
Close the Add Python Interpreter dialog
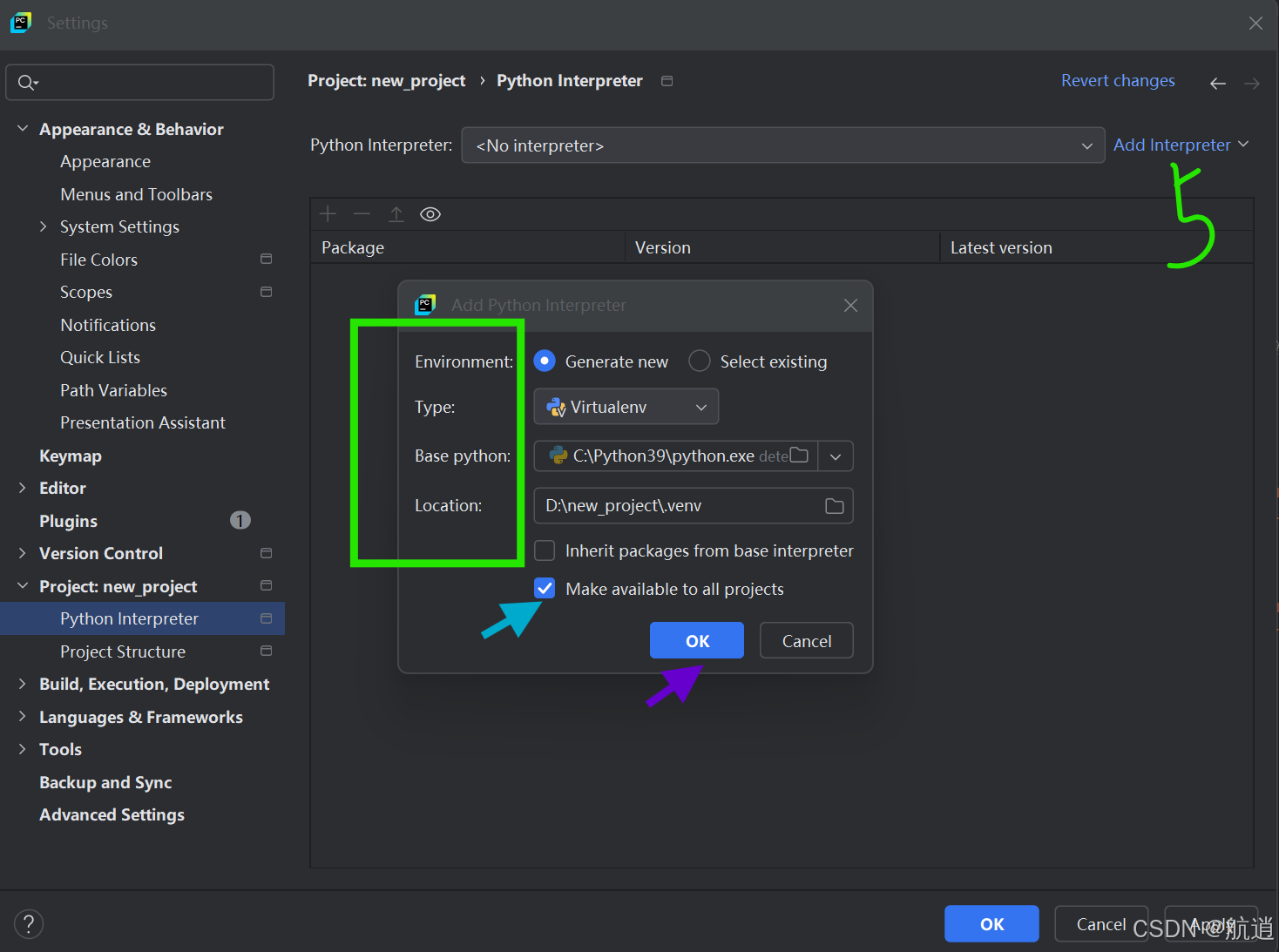pyautogui.click(x=851, y=305)
